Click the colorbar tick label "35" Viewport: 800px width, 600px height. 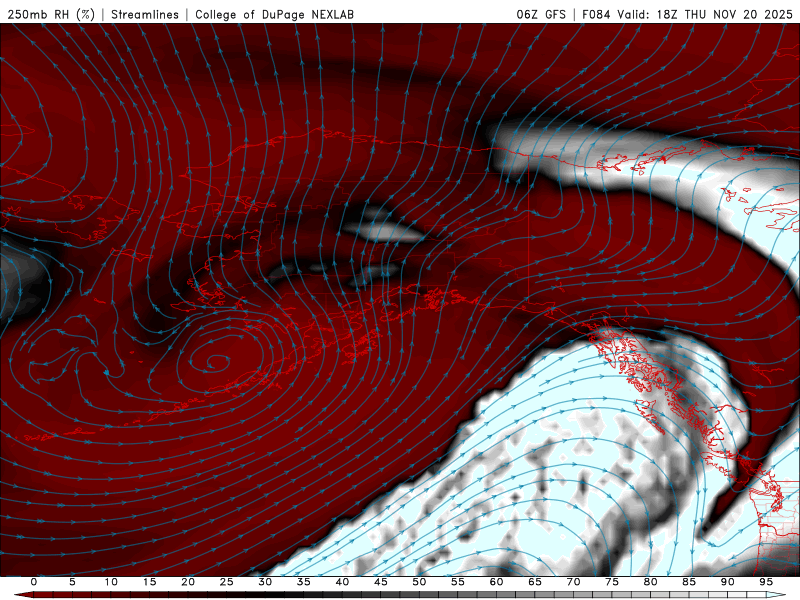click(304, 582)
